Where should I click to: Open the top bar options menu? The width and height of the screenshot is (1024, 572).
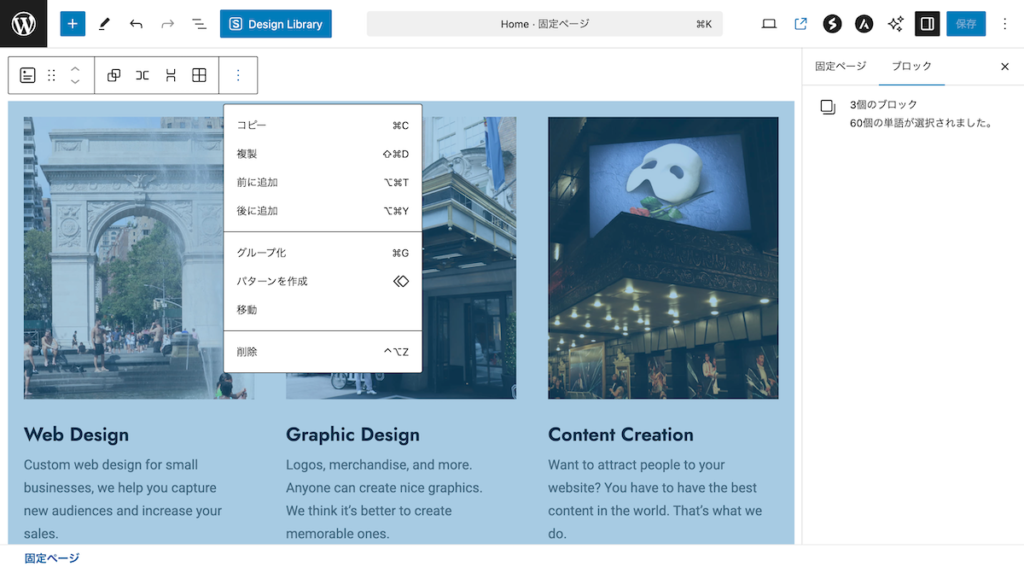click(x=1005, y=24)
